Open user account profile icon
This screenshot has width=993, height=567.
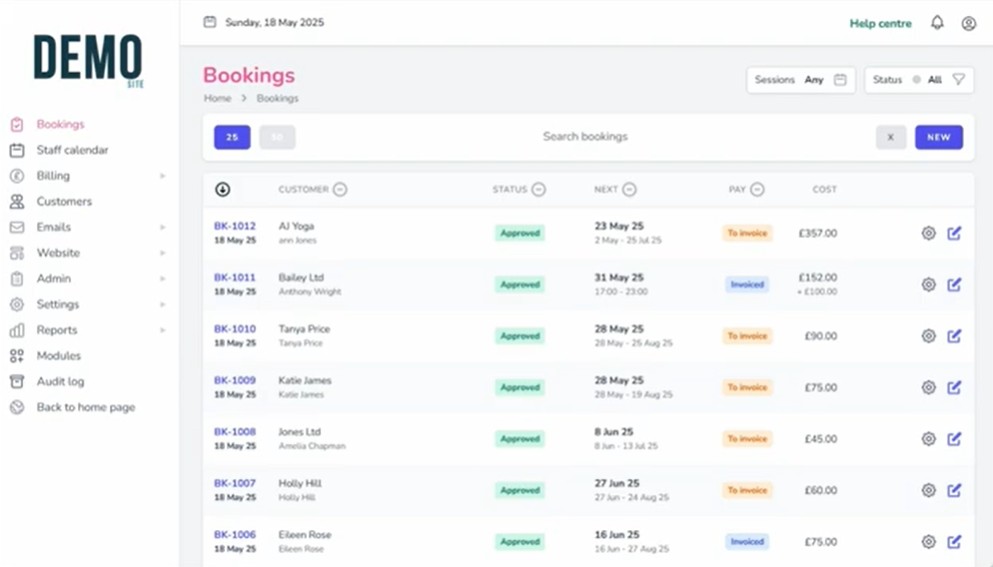click(x=968, y=23)
